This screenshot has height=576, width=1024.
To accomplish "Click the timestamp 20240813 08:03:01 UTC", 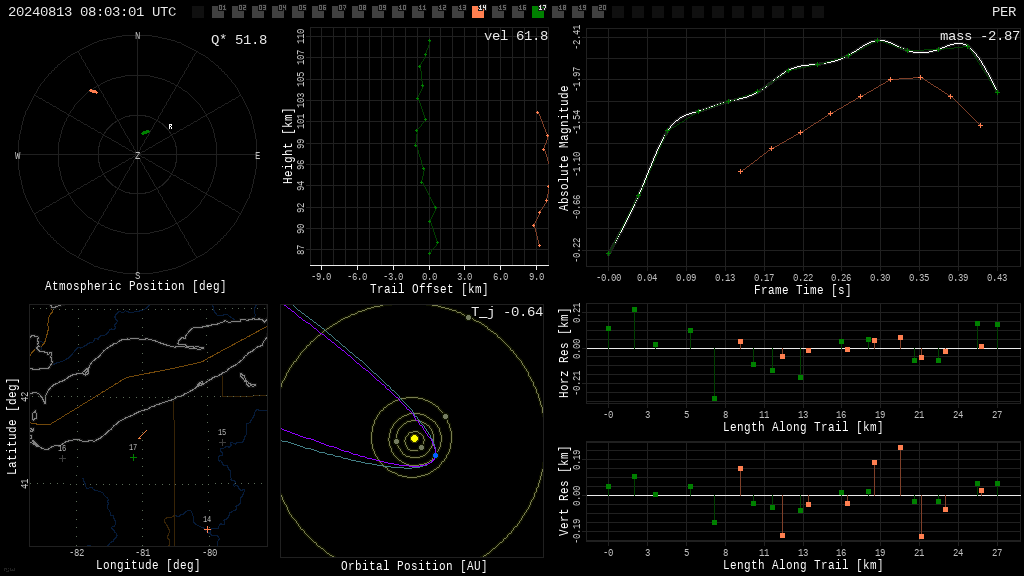I will click(92, 12).
